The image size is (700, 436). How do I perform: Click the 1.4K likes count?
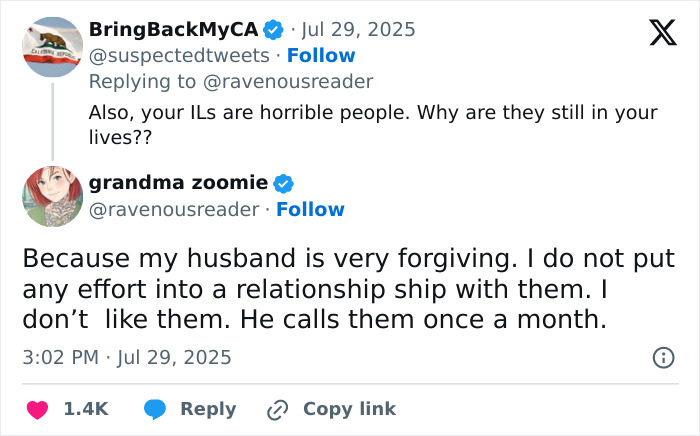pyautogui.click(x=86, y=409)
